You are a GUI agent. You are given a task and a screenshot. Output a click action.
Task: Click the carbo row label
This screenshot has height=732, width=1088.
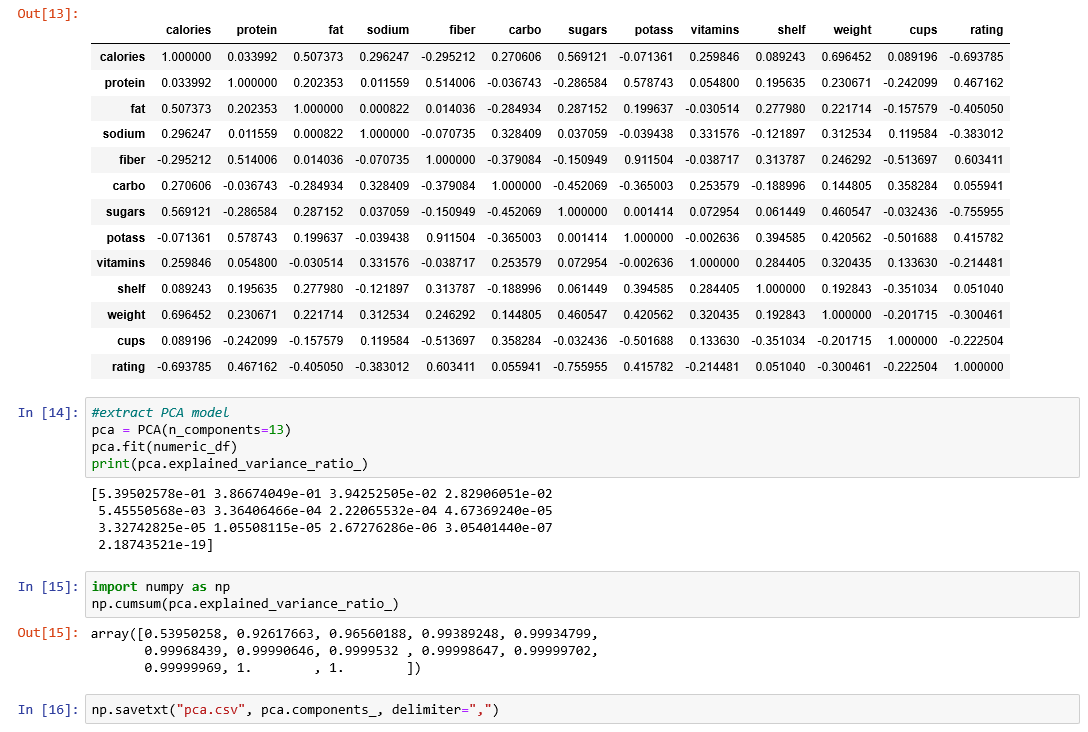pyautogui.click(x=128, y=186)
